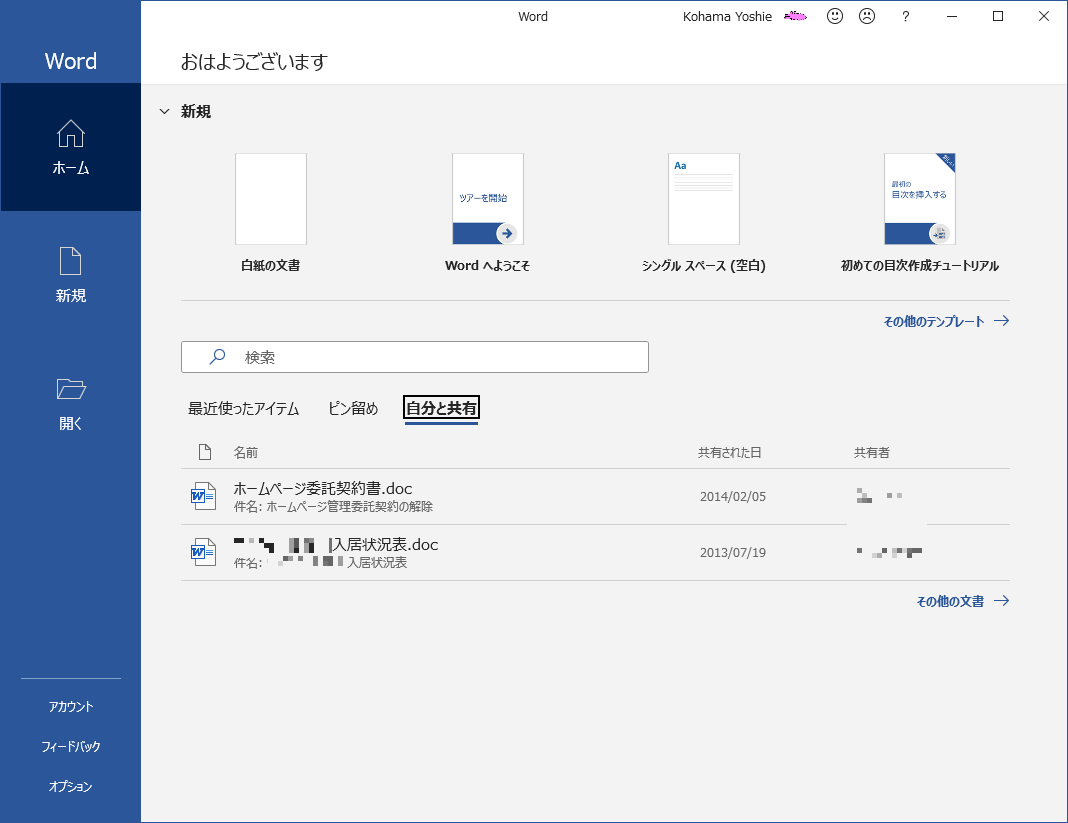This screenshot has height=823, width=1068.
Task: Click Word icon of ホームページ委託契約書.doc
Action: (x=203, y=496)
